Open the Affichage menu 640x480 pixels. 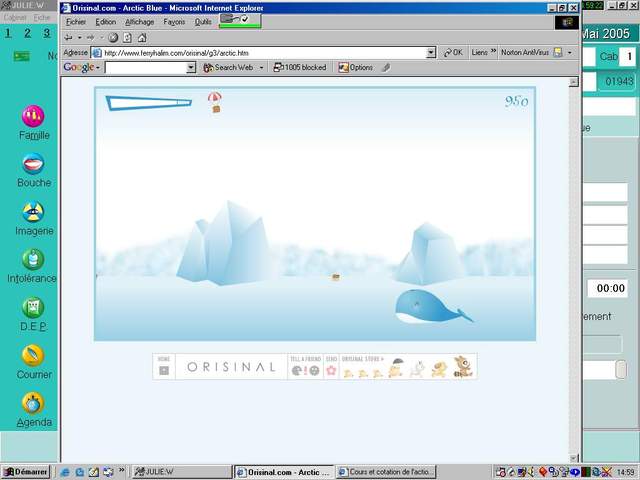coord(140,22)
